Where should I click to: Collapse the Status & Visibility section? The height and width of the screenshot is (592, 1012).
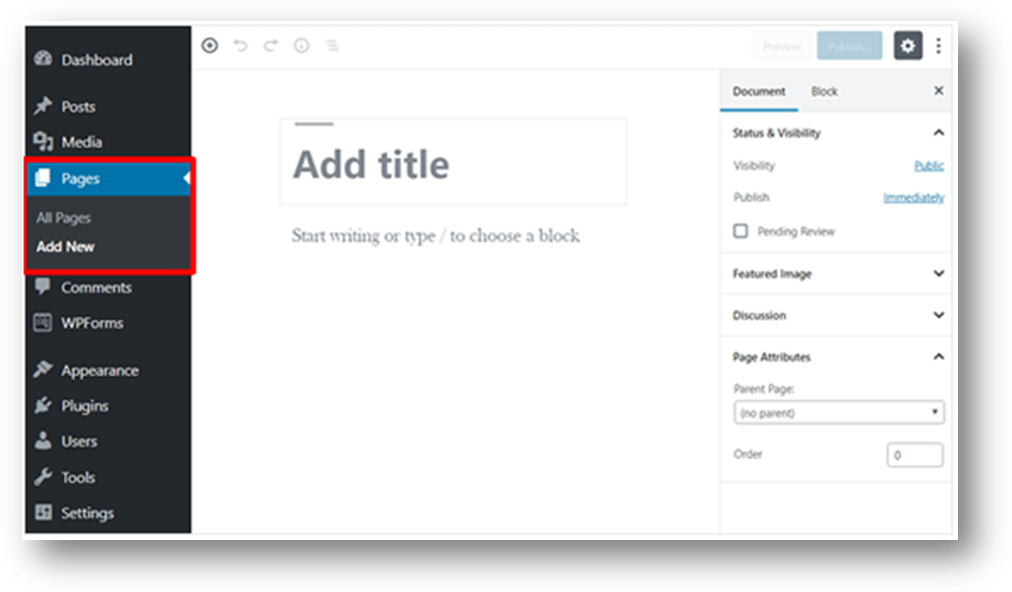point(938,133)
